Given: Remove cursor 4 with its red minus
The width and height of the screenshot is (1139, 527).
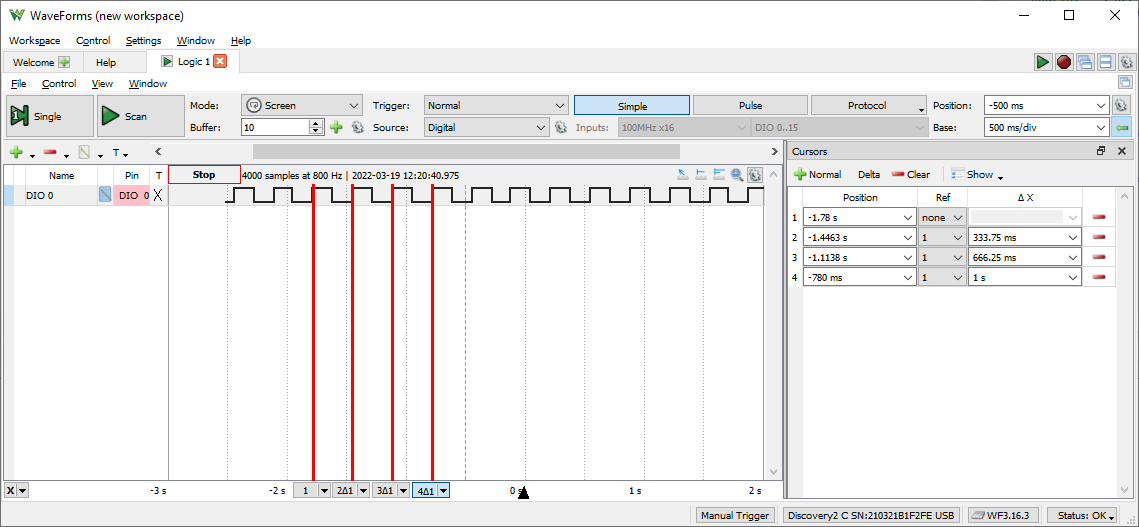Looking at the screenshot, I should [1098, 276].
